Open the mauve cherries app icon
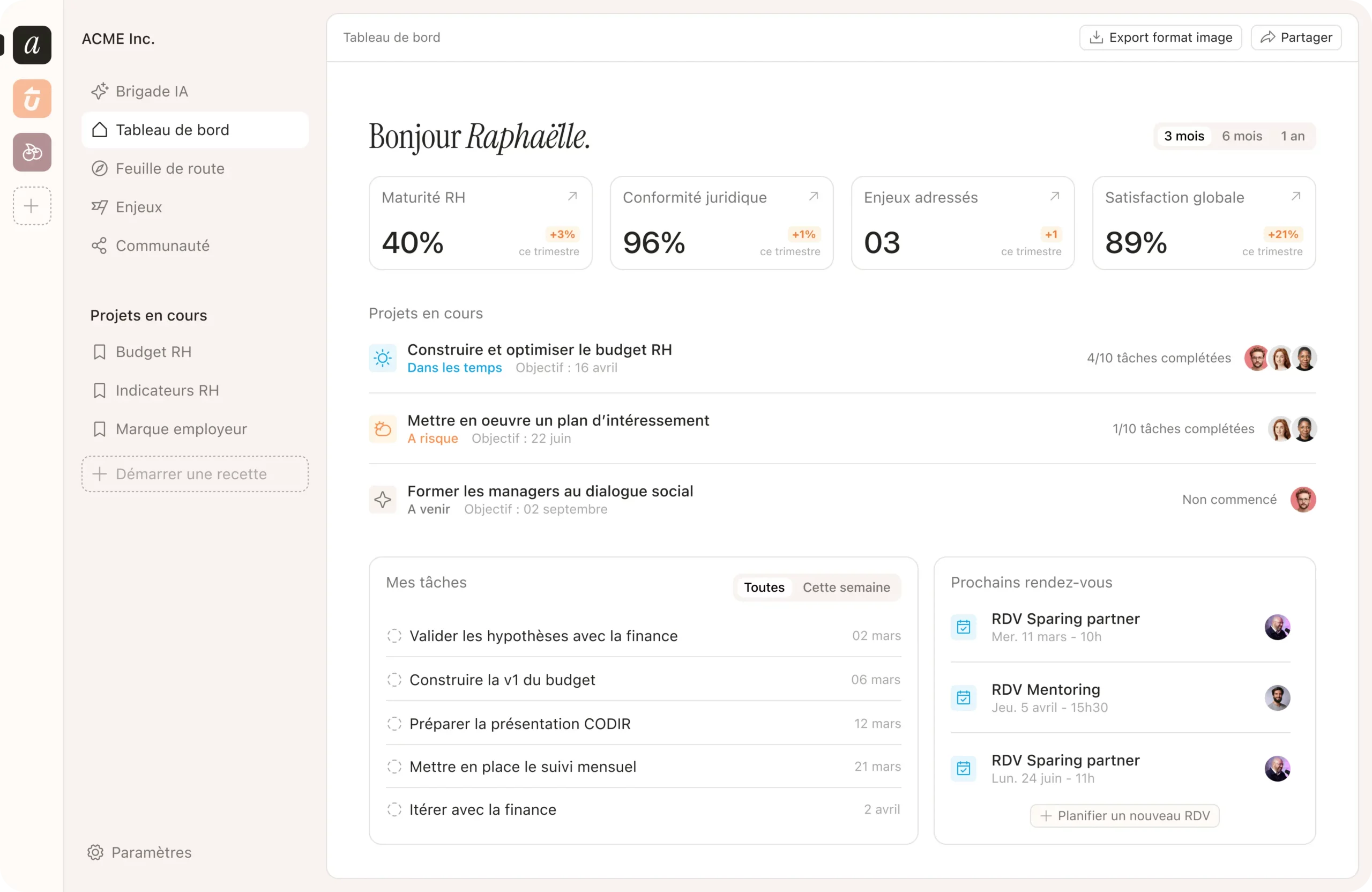This screenshot has width=1372, height=892. 32,152
